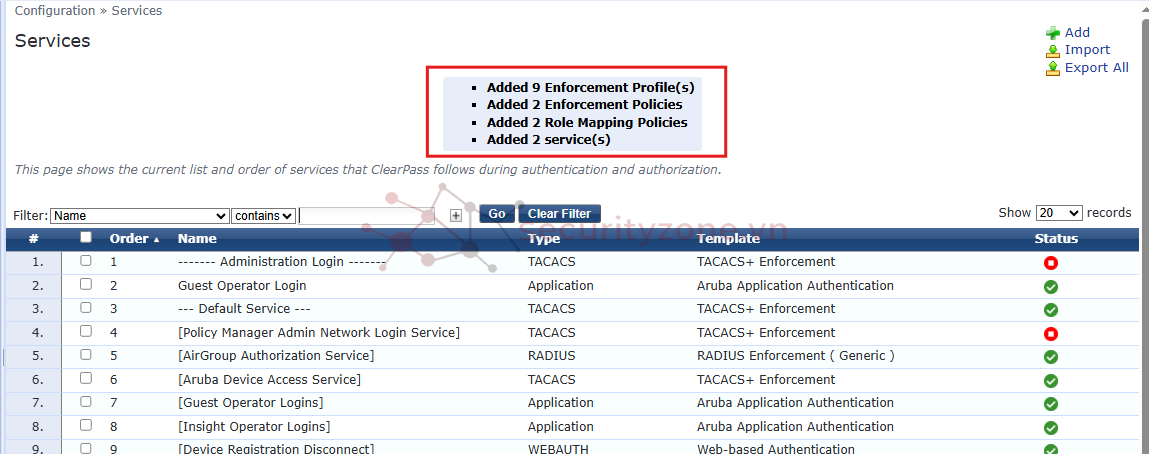The image size is (1149, 454).
Task: Sort table by the Order column header
Action: 133,239
